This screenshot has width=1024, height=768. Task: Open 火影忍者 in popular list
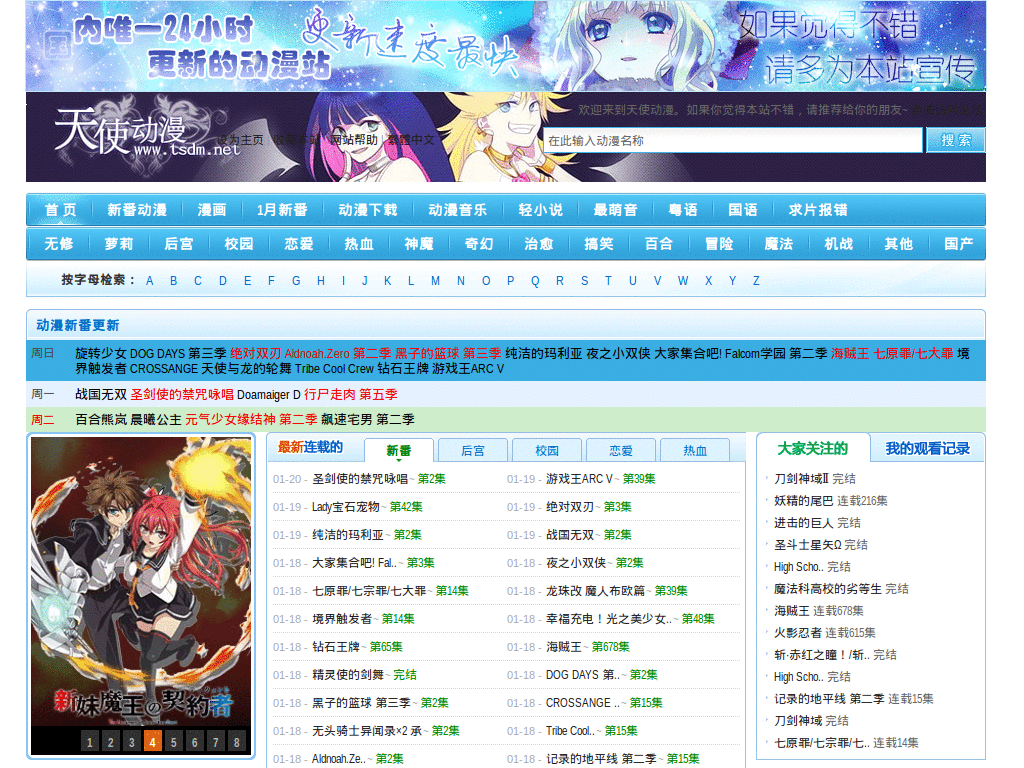click(x=797, y=632)
